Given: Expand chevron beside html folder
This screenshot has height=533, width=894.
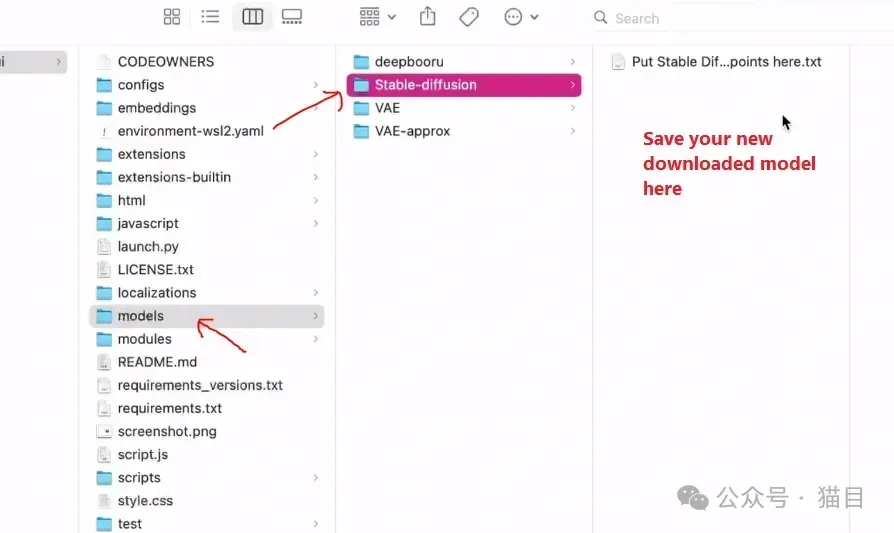Looking at the screenshot, I should [x=315, y=200].
